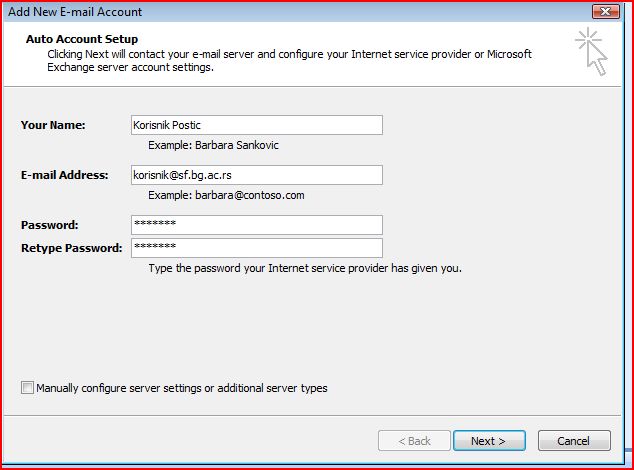This screenshot has height=470, width=634.
Task: Click the Your Name label
Action: pyautogui.click(x=53, y=125)
